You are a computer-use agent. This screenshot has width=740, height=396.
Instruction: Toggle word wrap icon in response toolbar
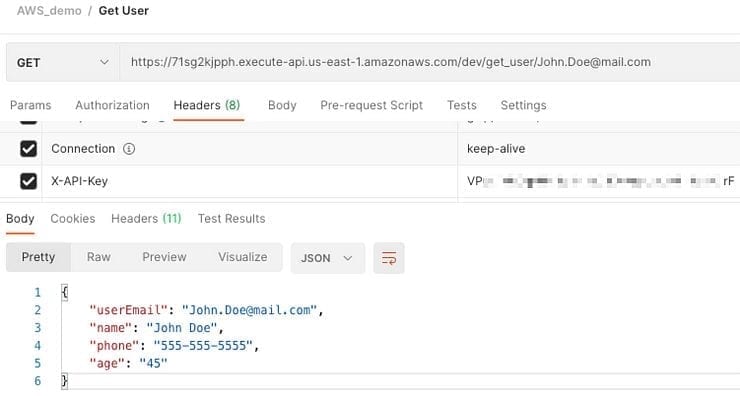click(x=389, y=258)
